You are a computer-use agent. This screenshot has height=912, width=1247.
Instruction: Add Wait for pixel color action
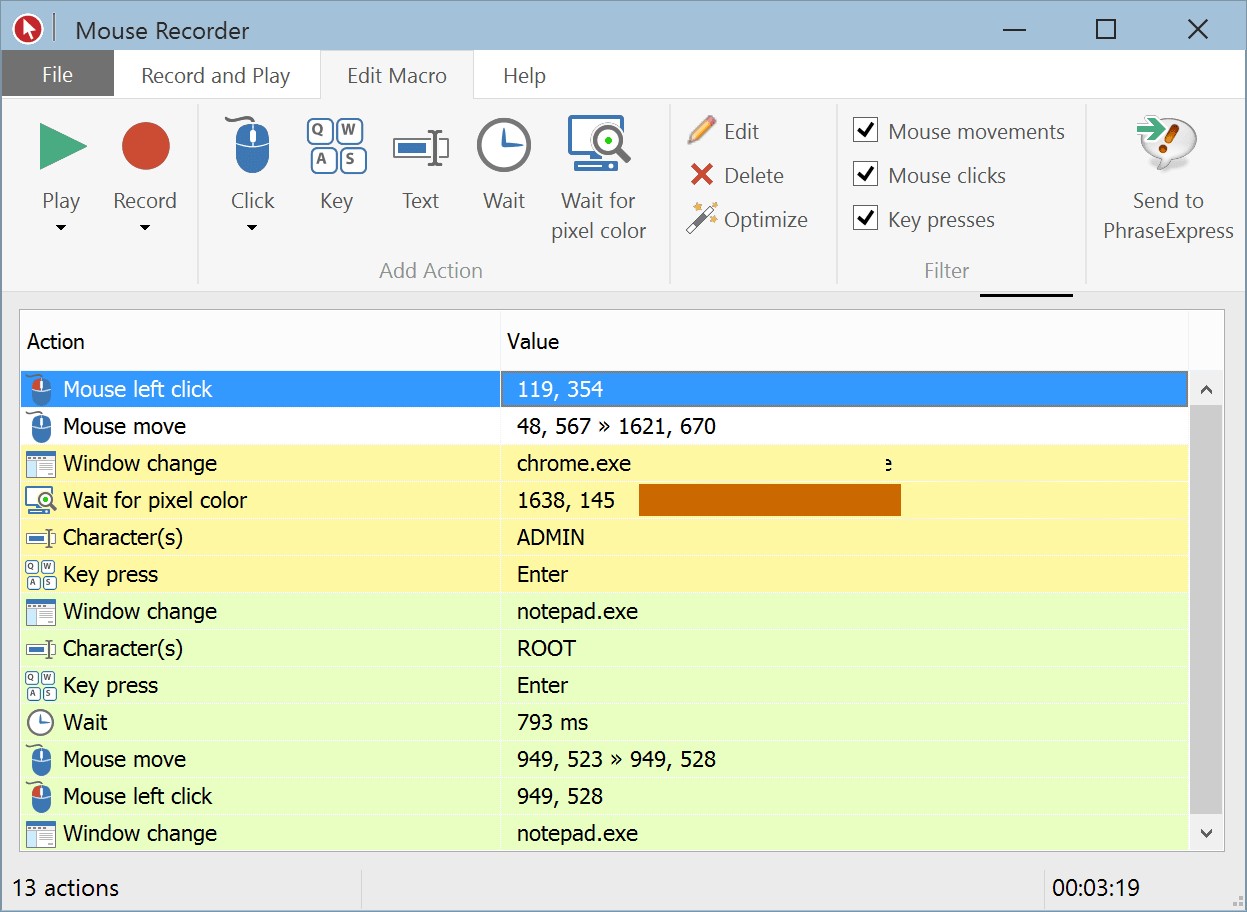pyautogui.click(x=598, y=147)
